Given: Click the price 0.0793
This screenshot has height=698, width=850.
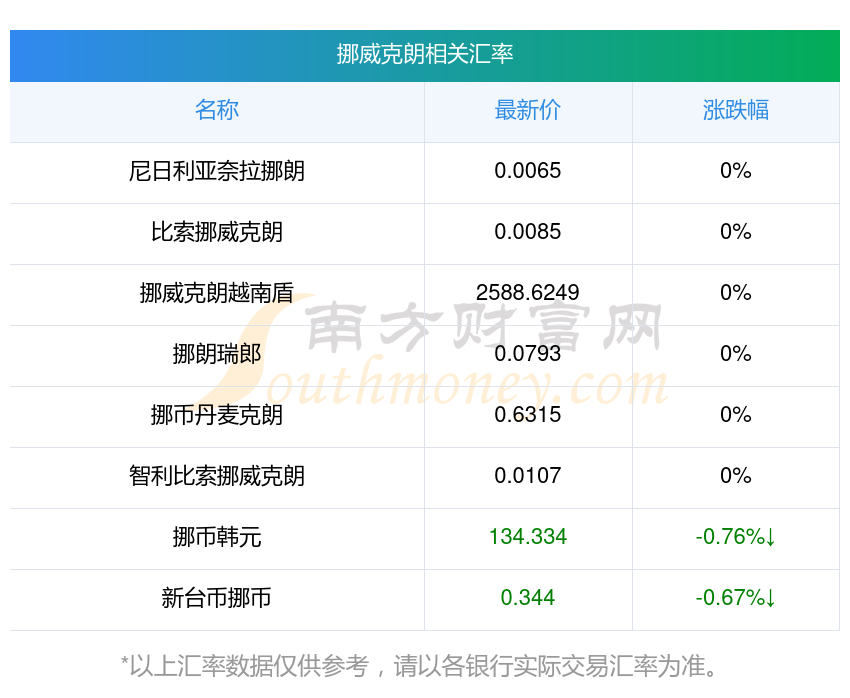Looking at the screenshot, I should pyautogui.click(x=527, y=354).
